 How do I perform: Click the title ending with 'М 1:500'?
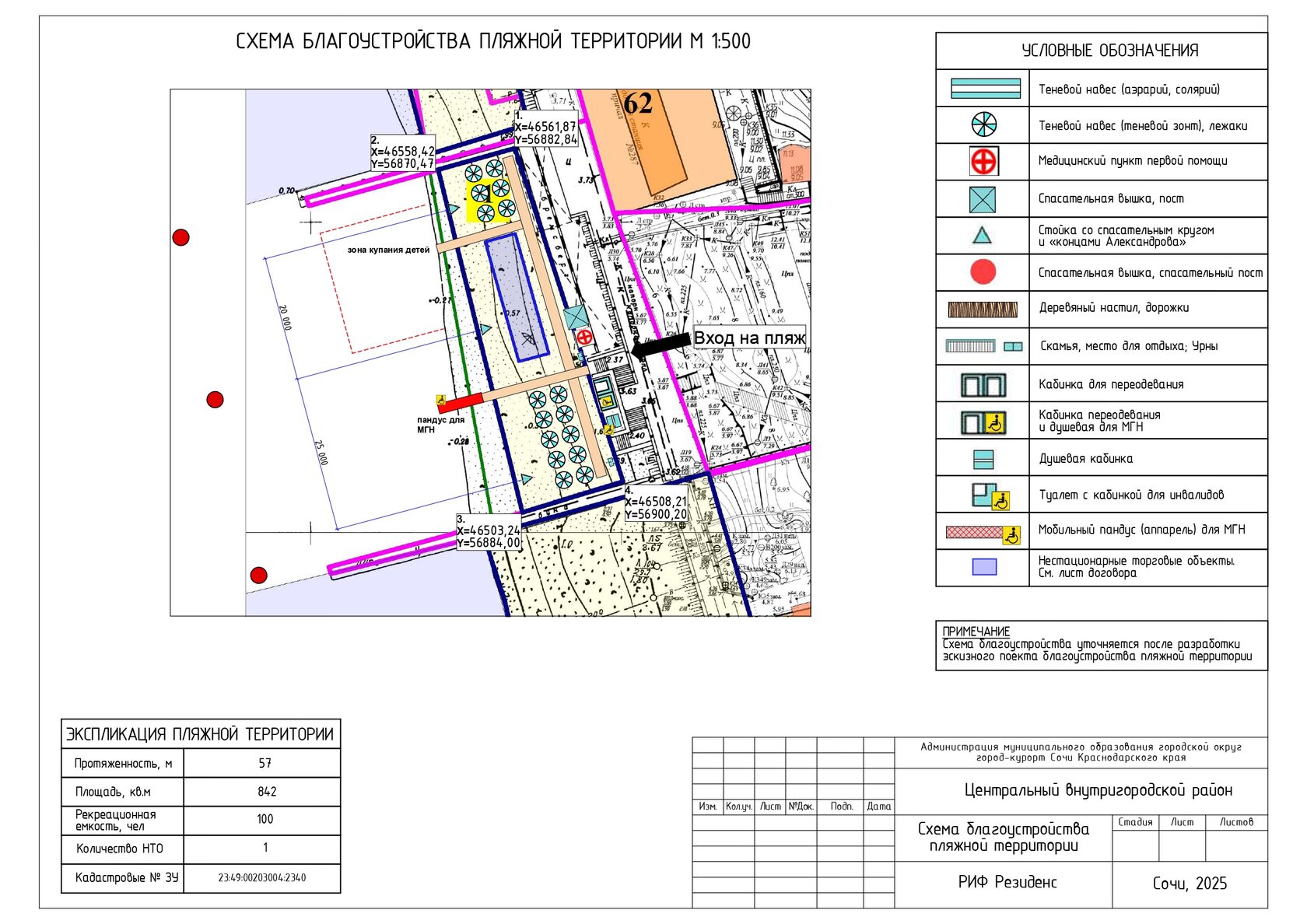tap(493, 41)
